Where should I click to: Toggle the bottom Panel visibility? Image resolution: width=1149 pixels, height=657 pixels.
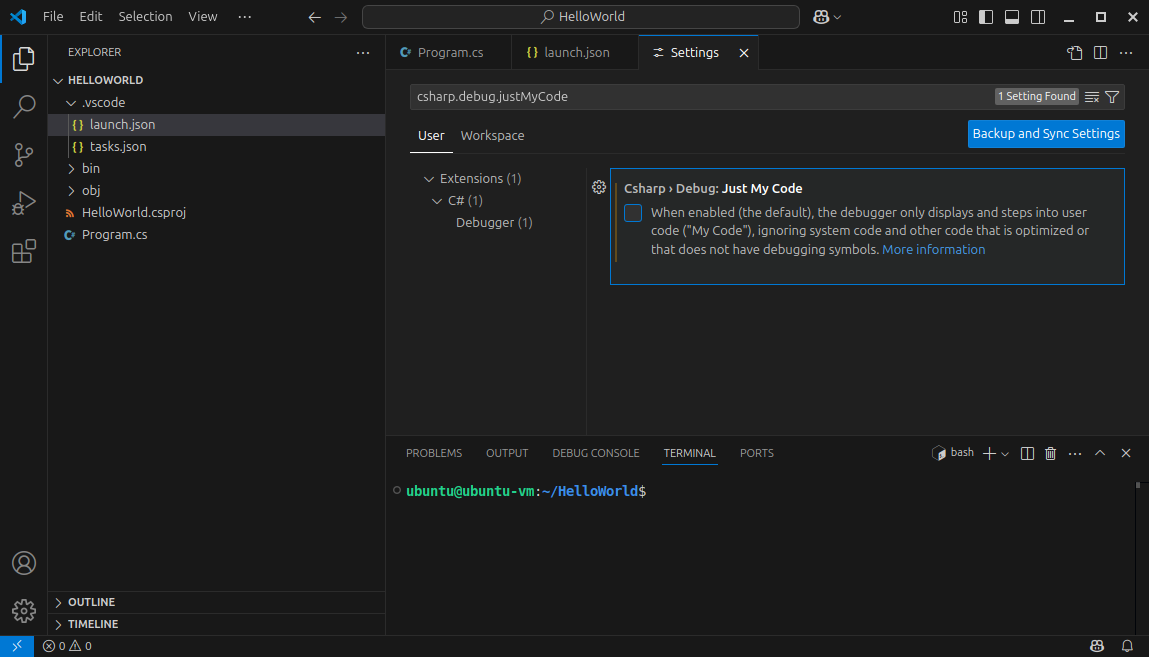(1012, 17)
